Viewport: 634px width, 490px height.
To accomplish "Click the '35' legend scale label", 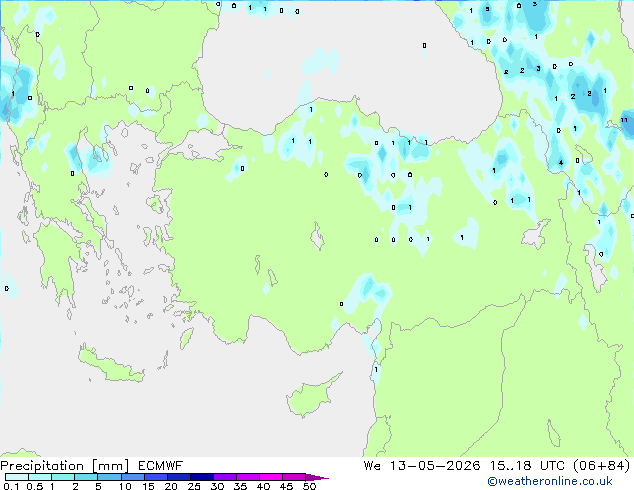I will [240, 486].
